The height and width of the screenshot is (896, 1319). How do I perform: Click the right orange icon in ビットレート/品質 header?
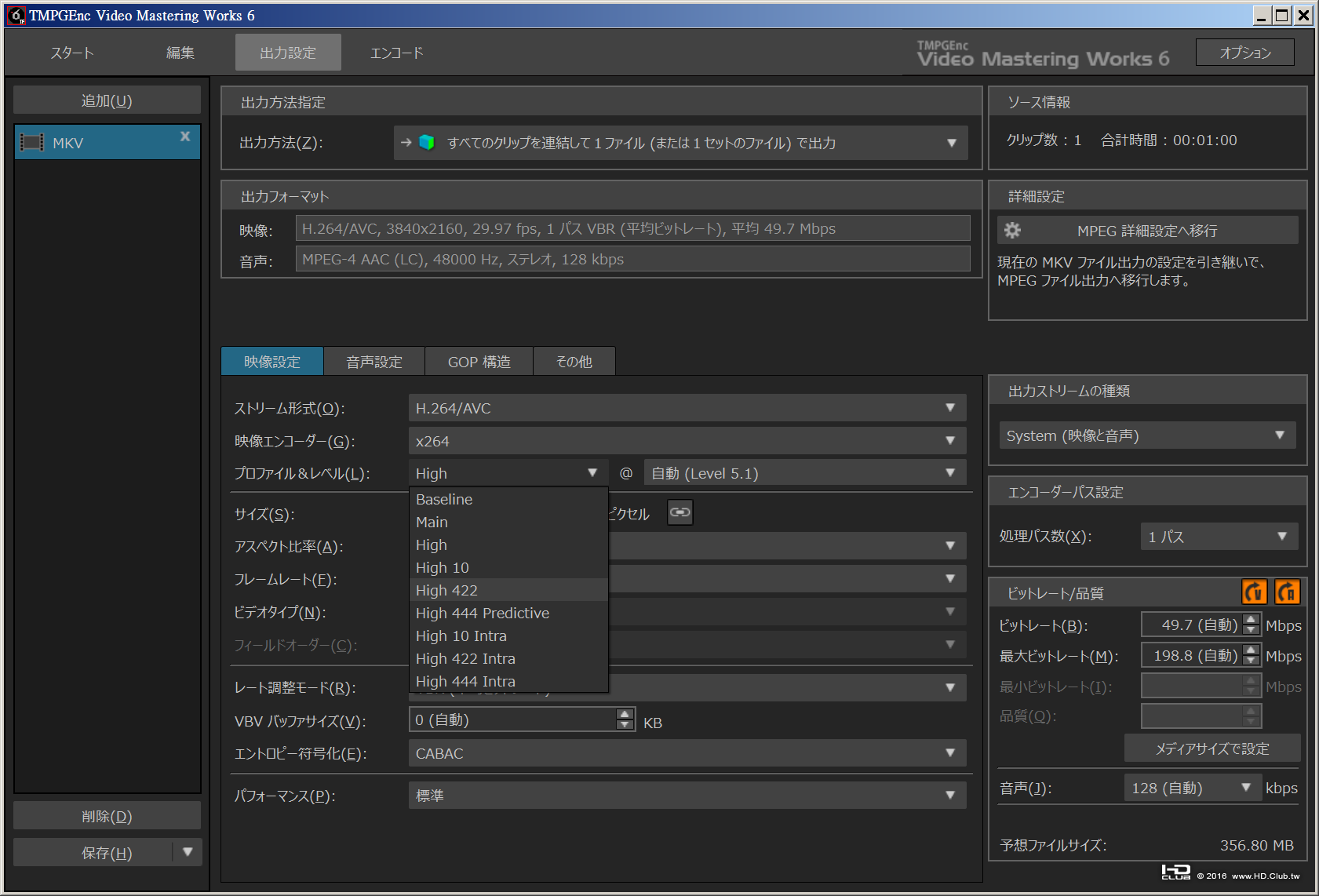[x=1287, y=592]
